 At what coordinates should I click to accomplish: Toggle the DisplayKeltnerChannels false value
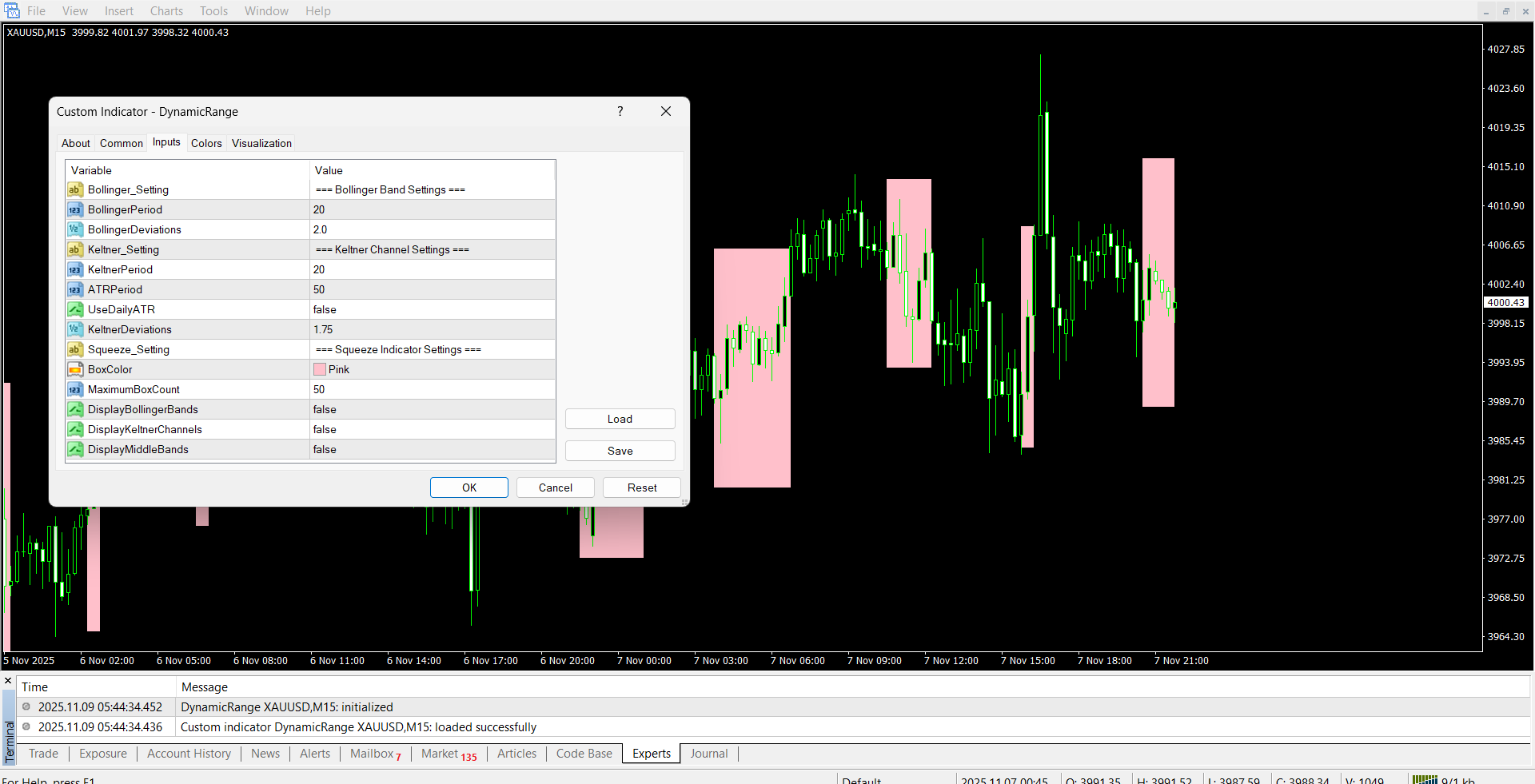pyautogui.click(x=432, y=429)
